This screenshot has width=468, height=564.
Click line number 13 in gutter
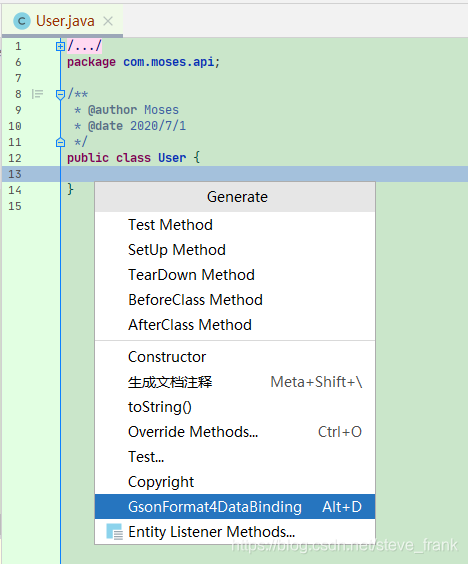coord(15,174)
